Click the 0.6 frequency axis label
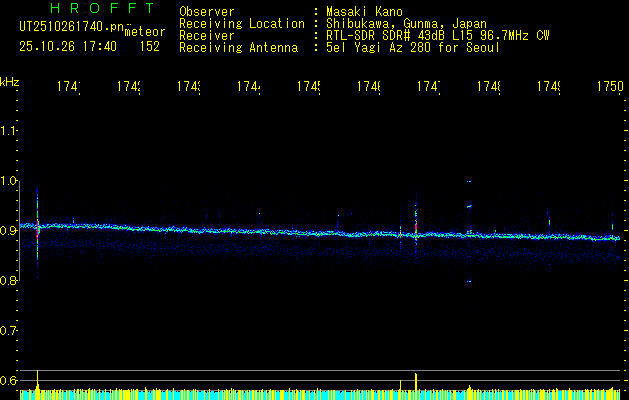Image resolution: width=629 pixels, height=400 pixels. click(8, 380)
